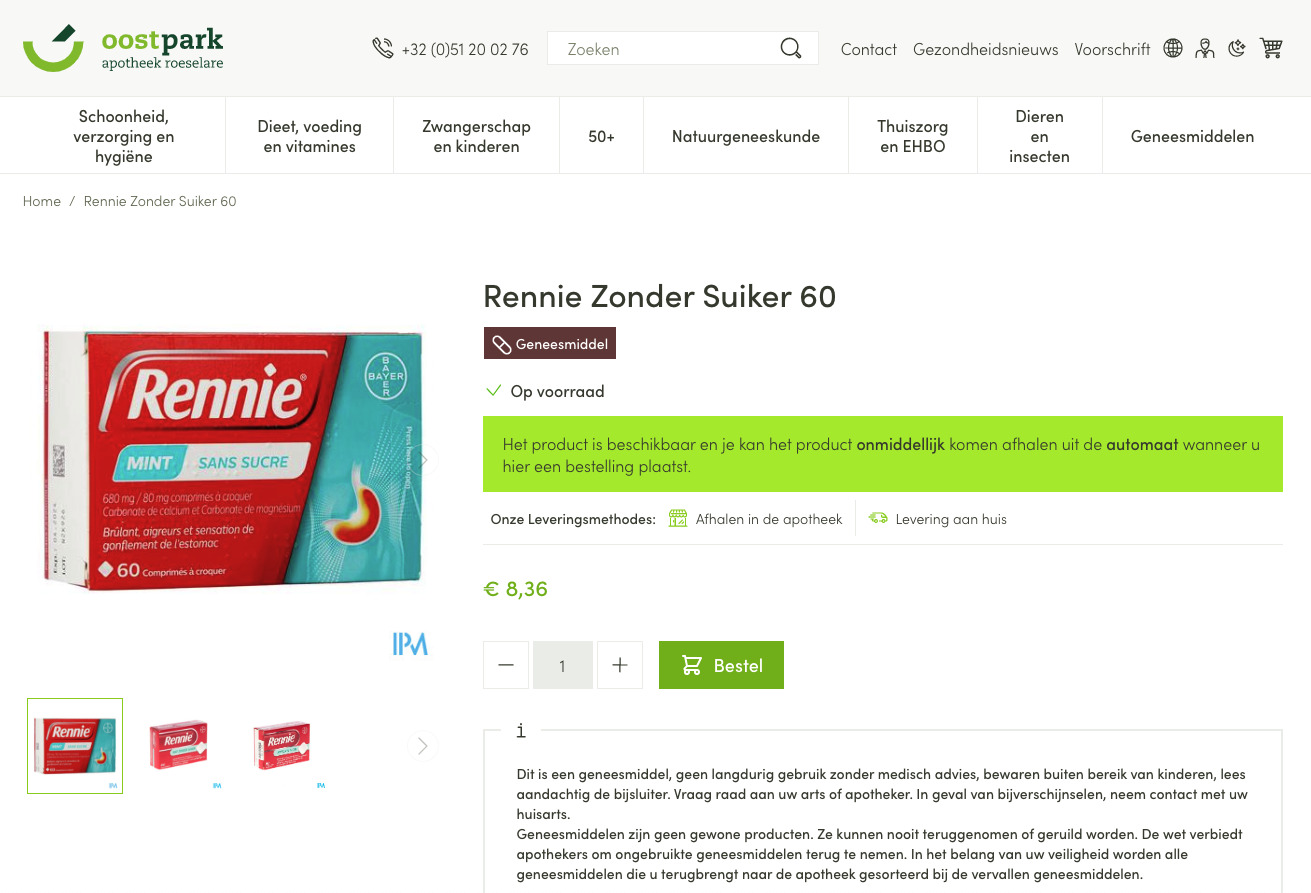
Task: Select the second Rennie thumbnail image
Action: click(x=179, y=746)
